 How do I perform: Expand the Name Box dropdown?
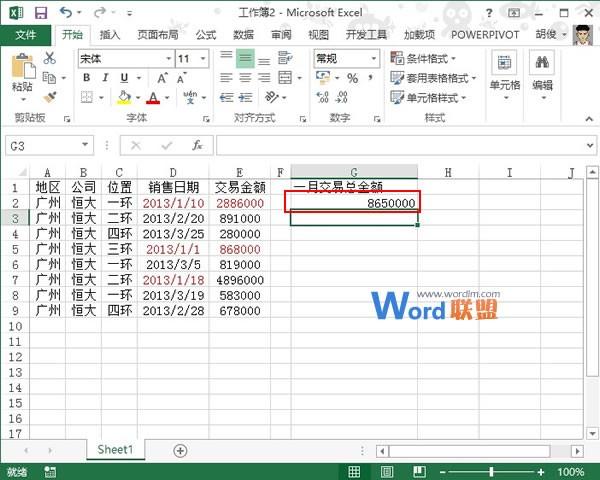click(85, 145)
